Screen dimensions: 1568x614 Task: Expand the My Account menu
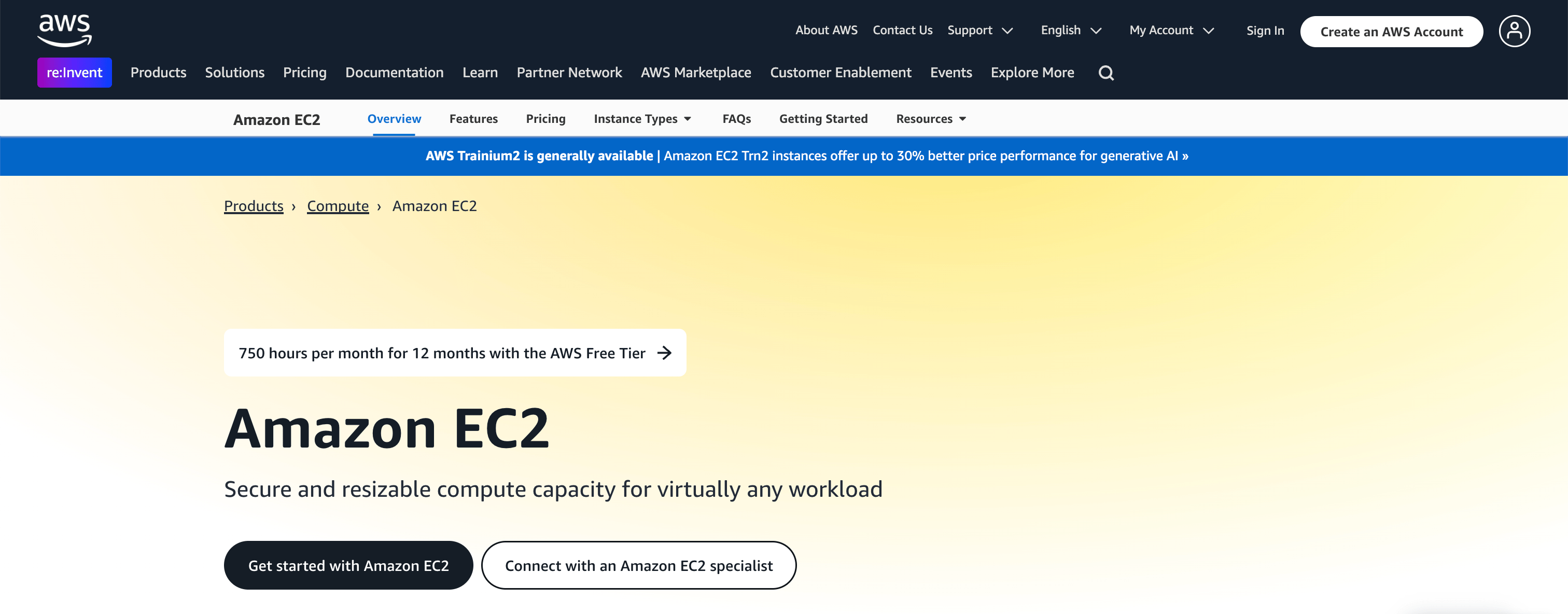1172,31
